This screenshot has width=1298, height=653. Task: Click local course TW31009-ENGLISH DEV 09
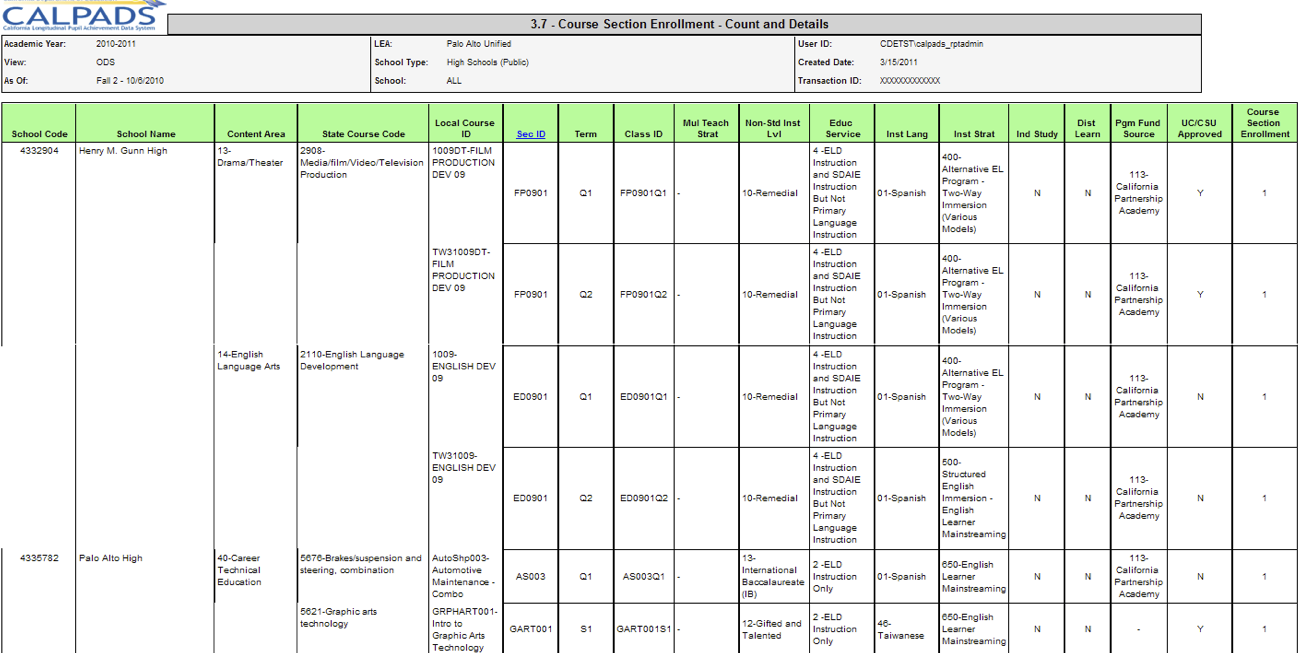coord(464,467)
